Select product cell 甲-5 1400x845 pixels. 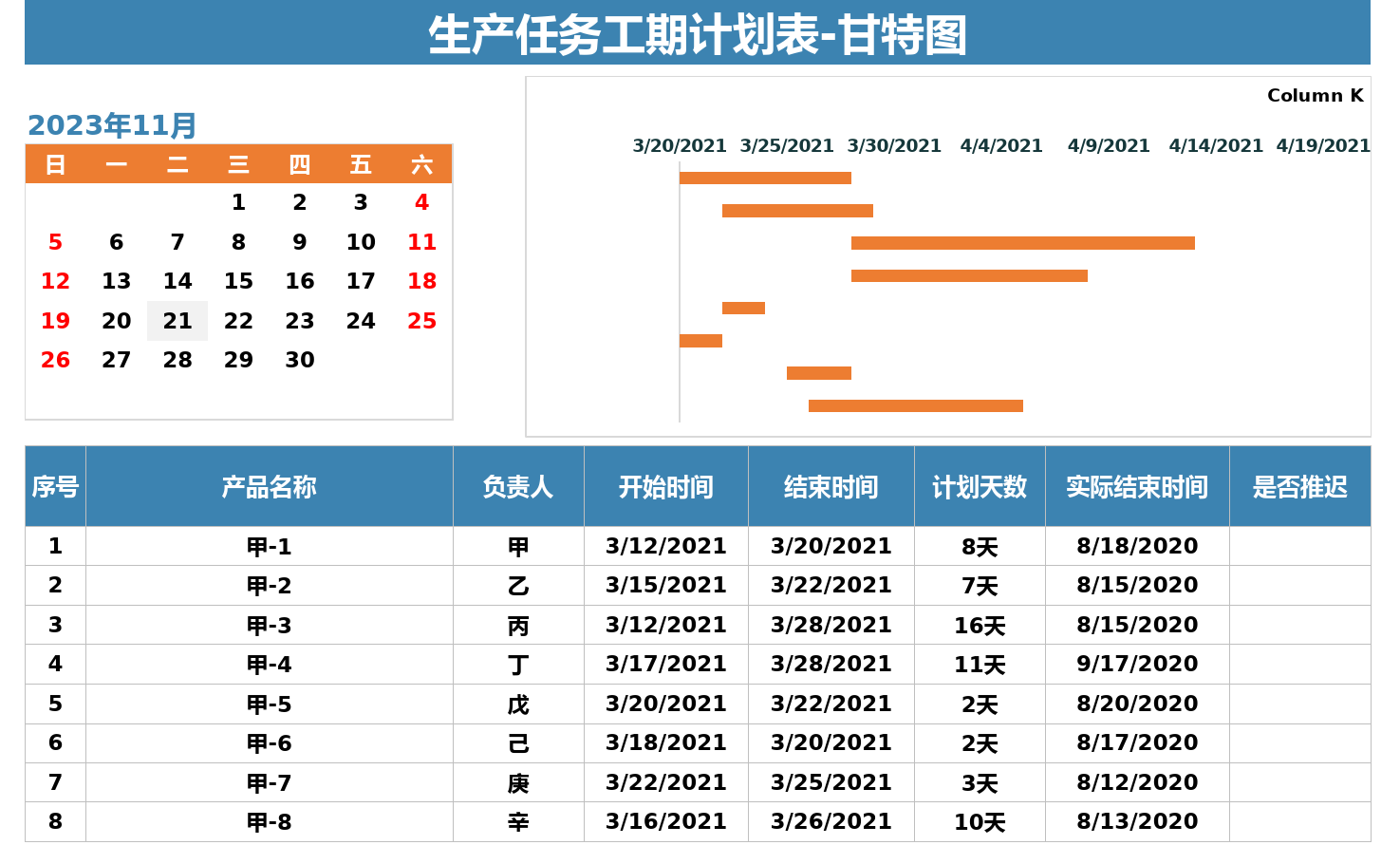tap(270, 704)
